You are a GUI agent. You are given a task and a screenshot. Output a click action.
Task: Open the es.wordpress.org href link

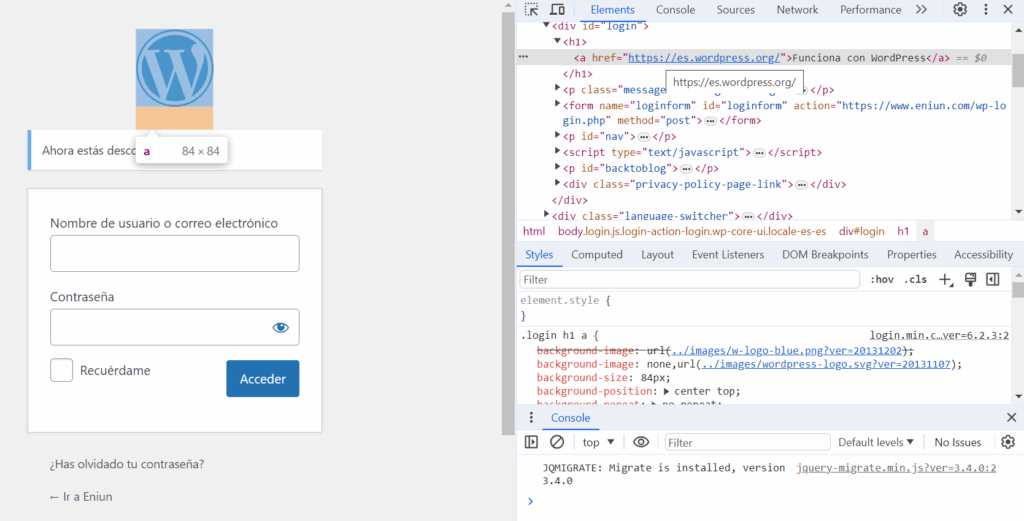[705, 57]
